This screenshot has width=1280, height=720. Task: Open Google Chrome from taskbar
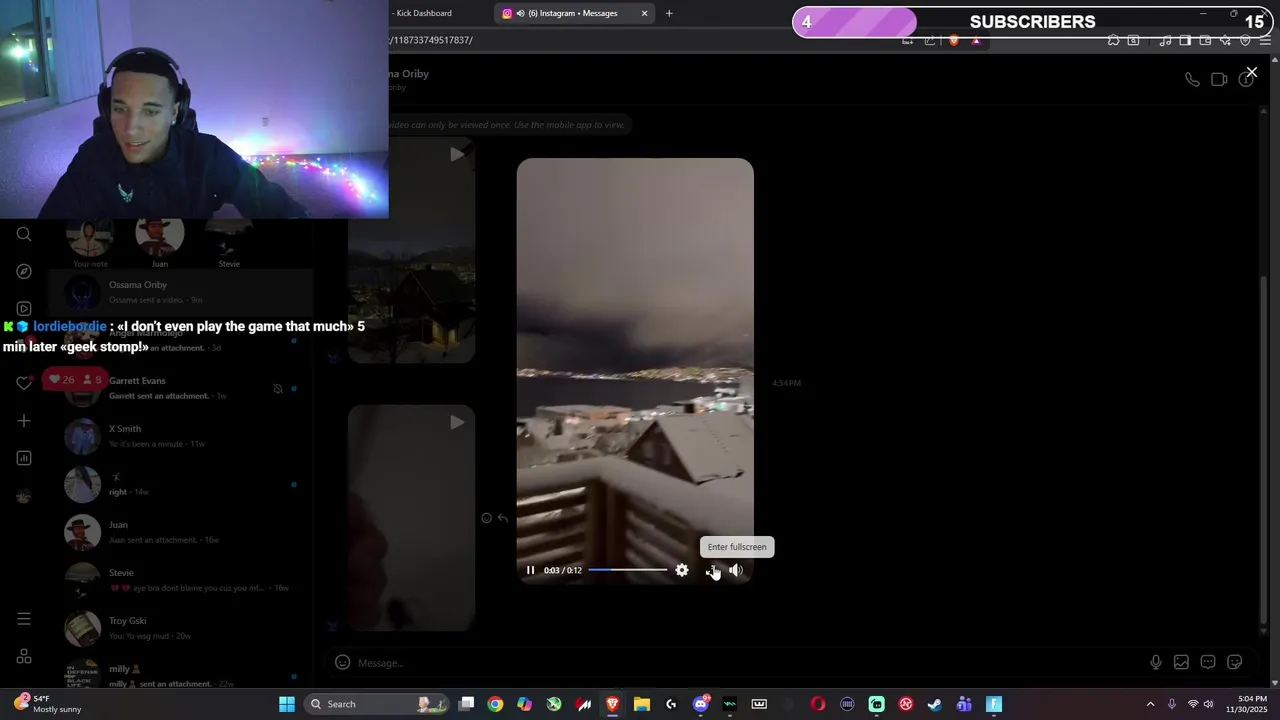pyautogui.click(x=495, y=704)
